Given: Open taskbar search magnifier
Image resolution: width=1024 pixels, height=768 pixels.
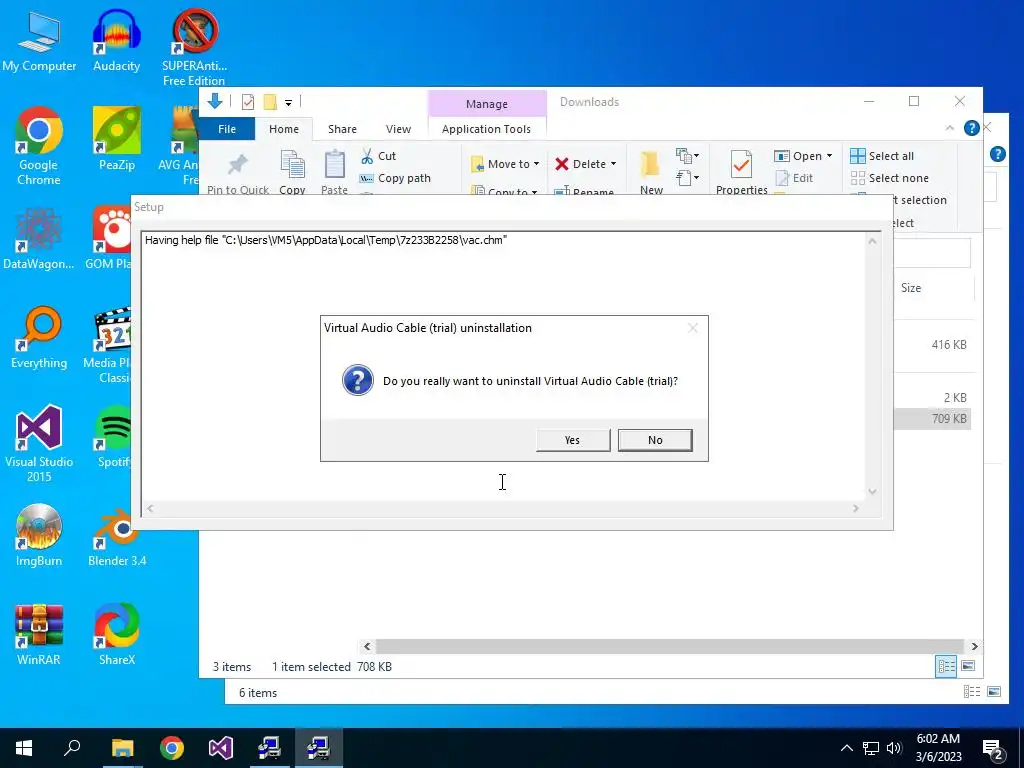Looking at the screenshot, I should [x=72, y=748].
